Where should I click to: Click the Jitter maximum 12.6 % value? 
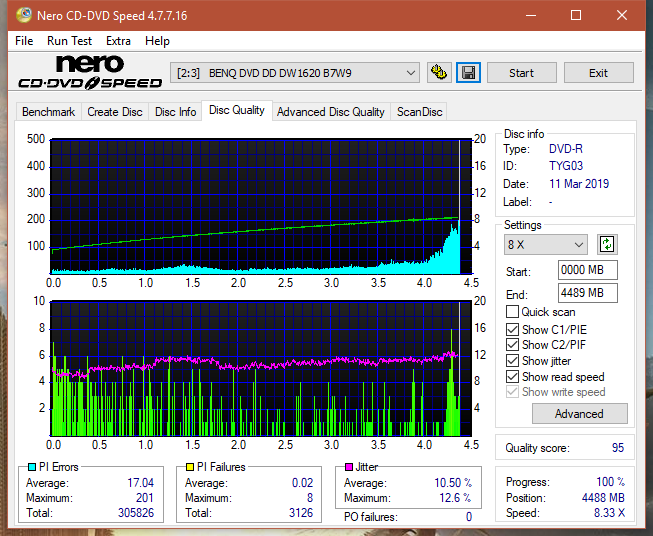456,498
